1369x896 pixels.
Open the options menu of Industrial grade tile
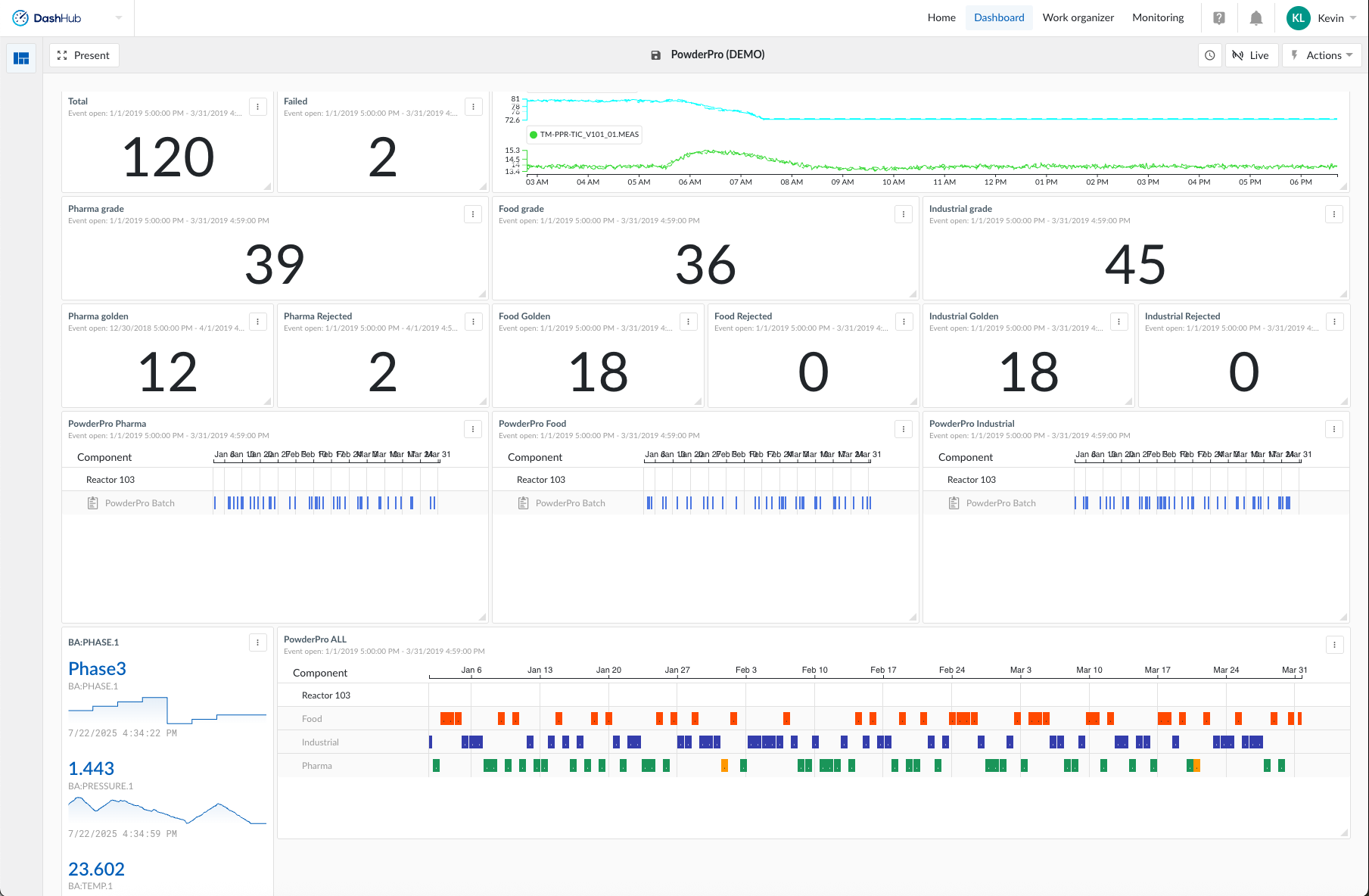1334,214
